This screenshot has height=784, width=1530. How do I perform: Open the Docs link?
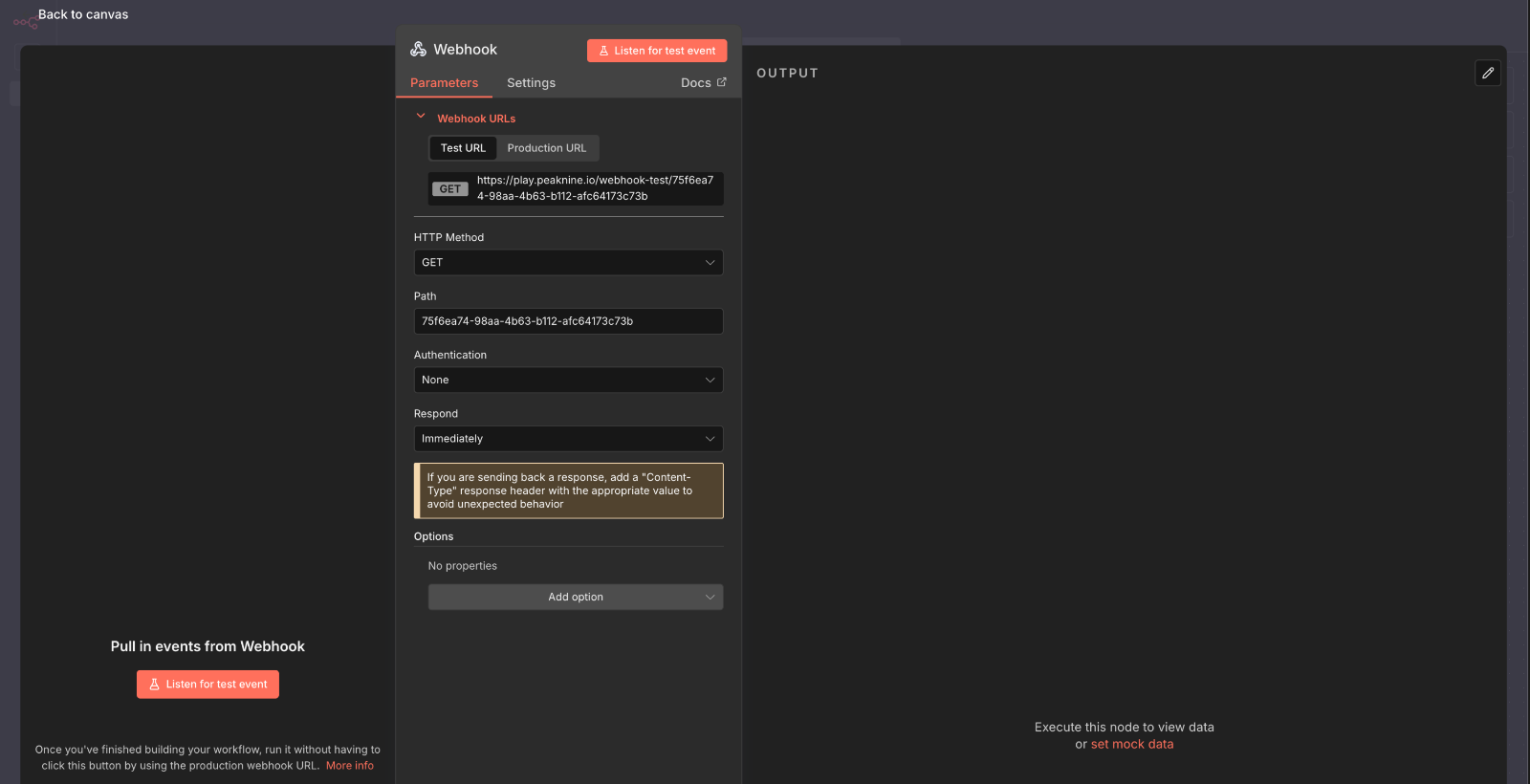703,83
